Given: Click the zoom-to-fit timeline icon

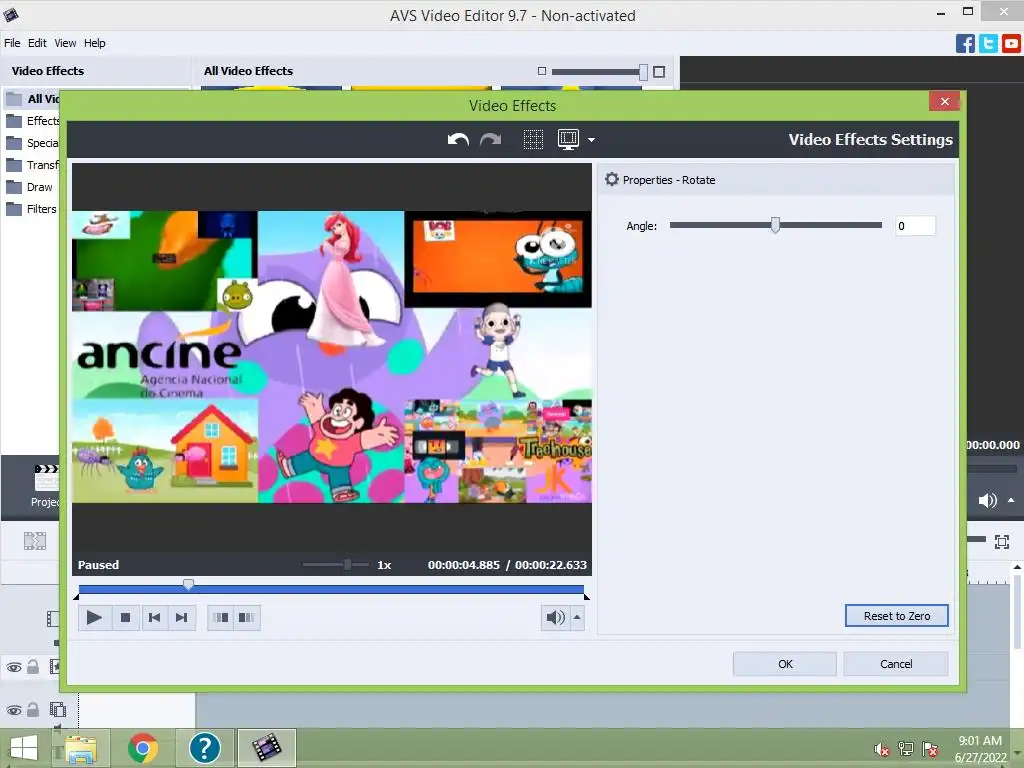Looking at the screenshot, I should (x=1002, y=541).
